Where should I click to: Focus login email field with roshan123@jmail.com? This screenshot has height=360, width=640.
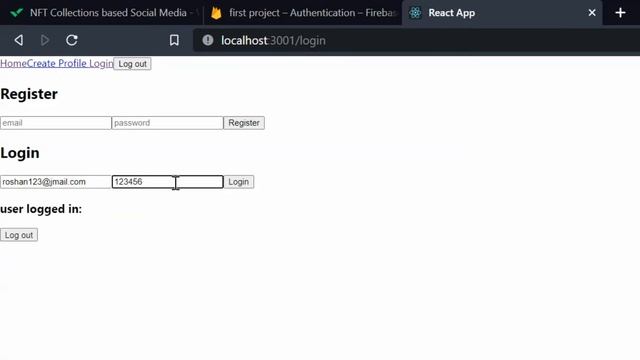56,182
